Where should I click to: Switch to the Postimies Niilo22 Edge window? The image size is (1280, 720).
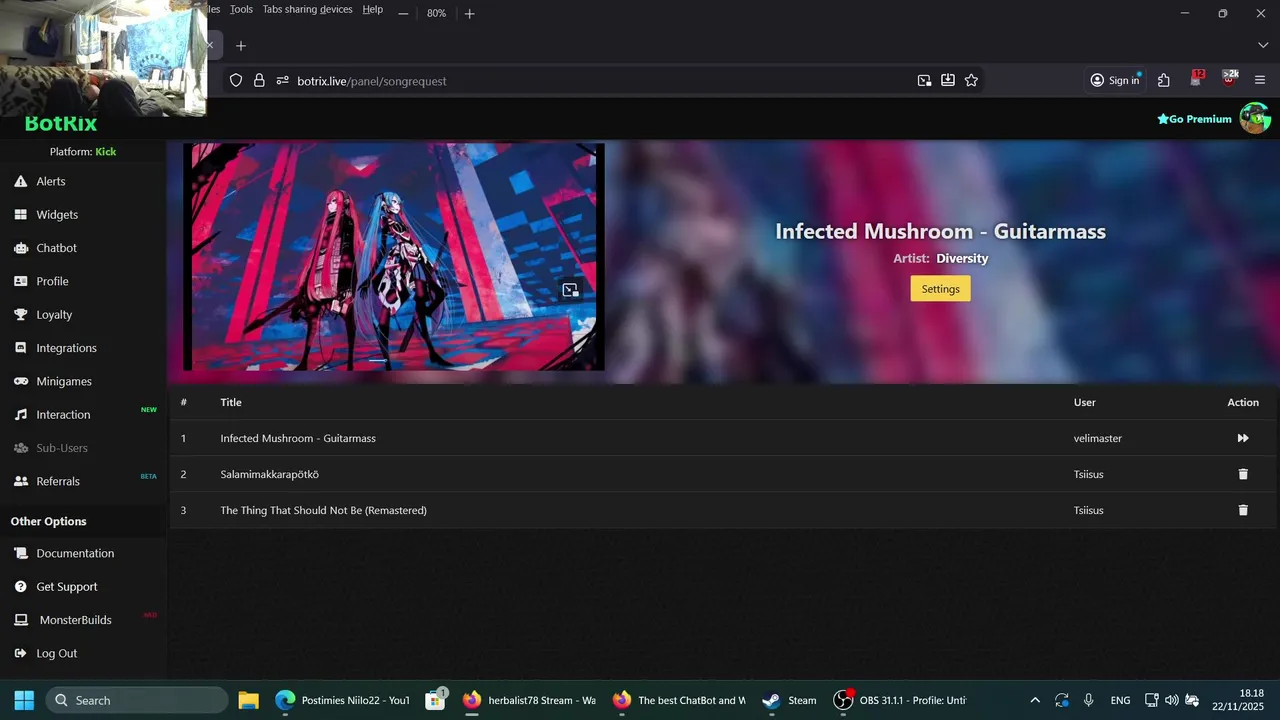click(x=343, y=700)
